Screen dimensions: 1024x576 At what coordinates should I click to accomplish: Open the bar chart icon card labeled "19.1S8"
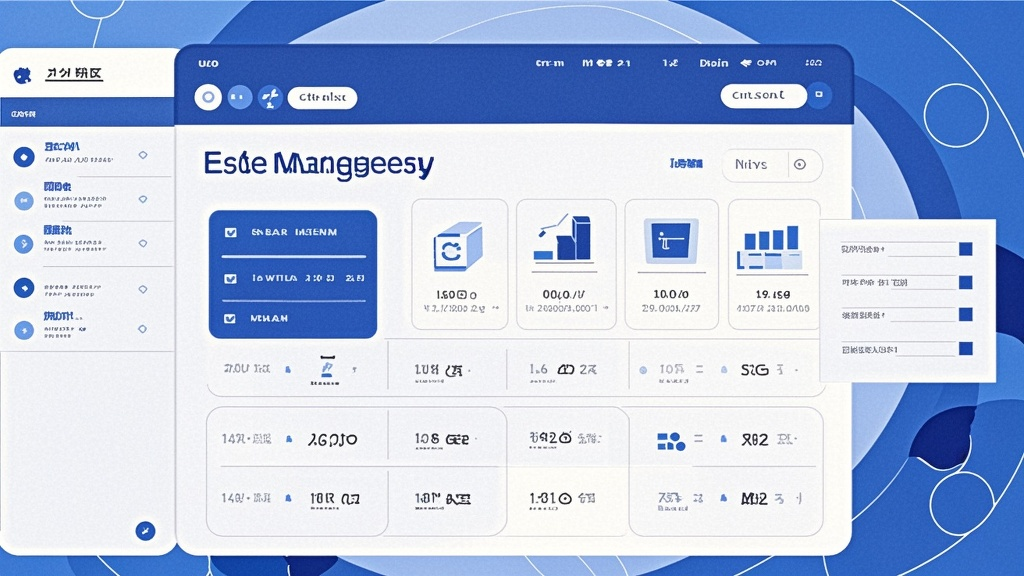point(774,264)
